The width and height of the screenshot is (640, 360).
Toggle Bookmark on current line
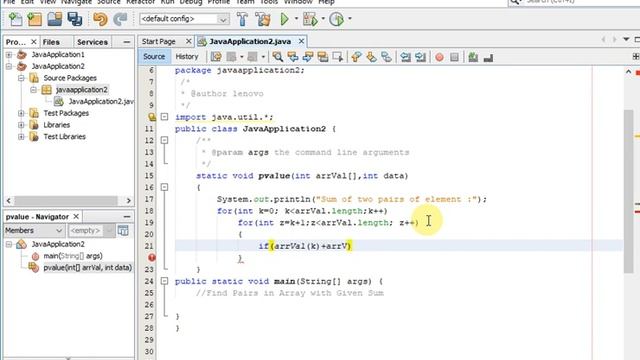point(386,57)
